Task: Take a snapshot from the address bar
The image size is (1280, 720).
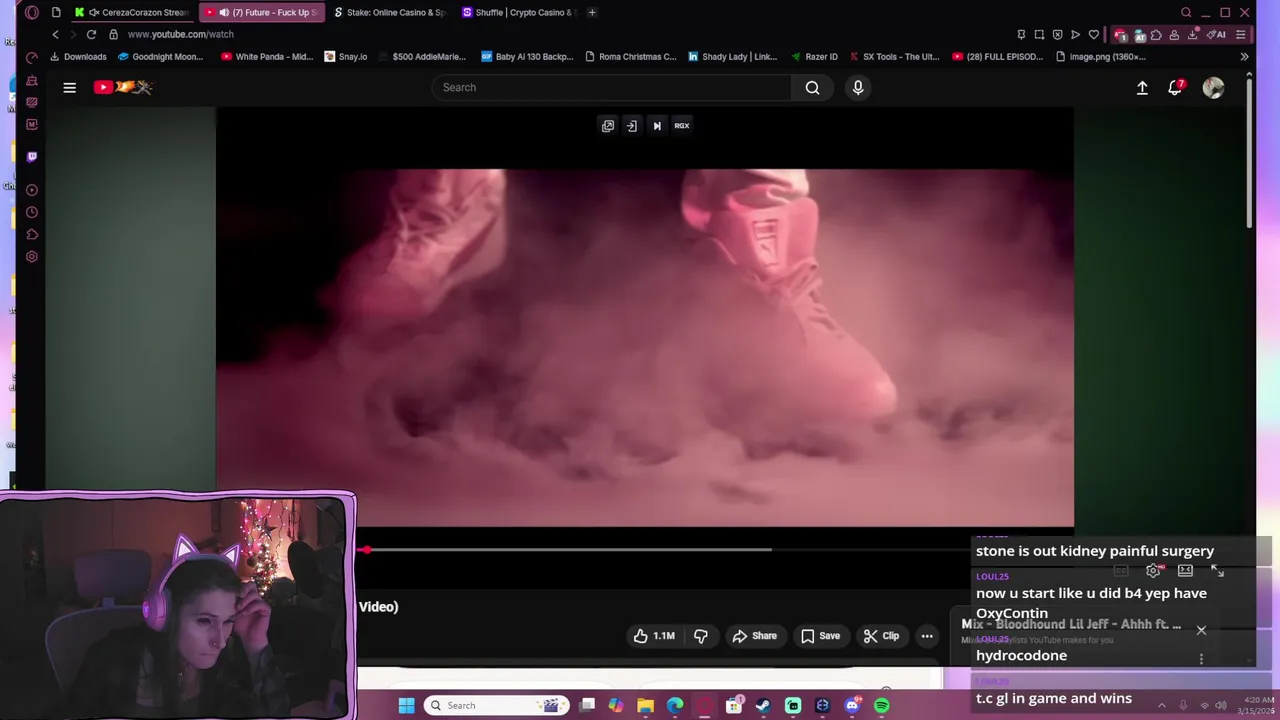Action: [1039, 34]
